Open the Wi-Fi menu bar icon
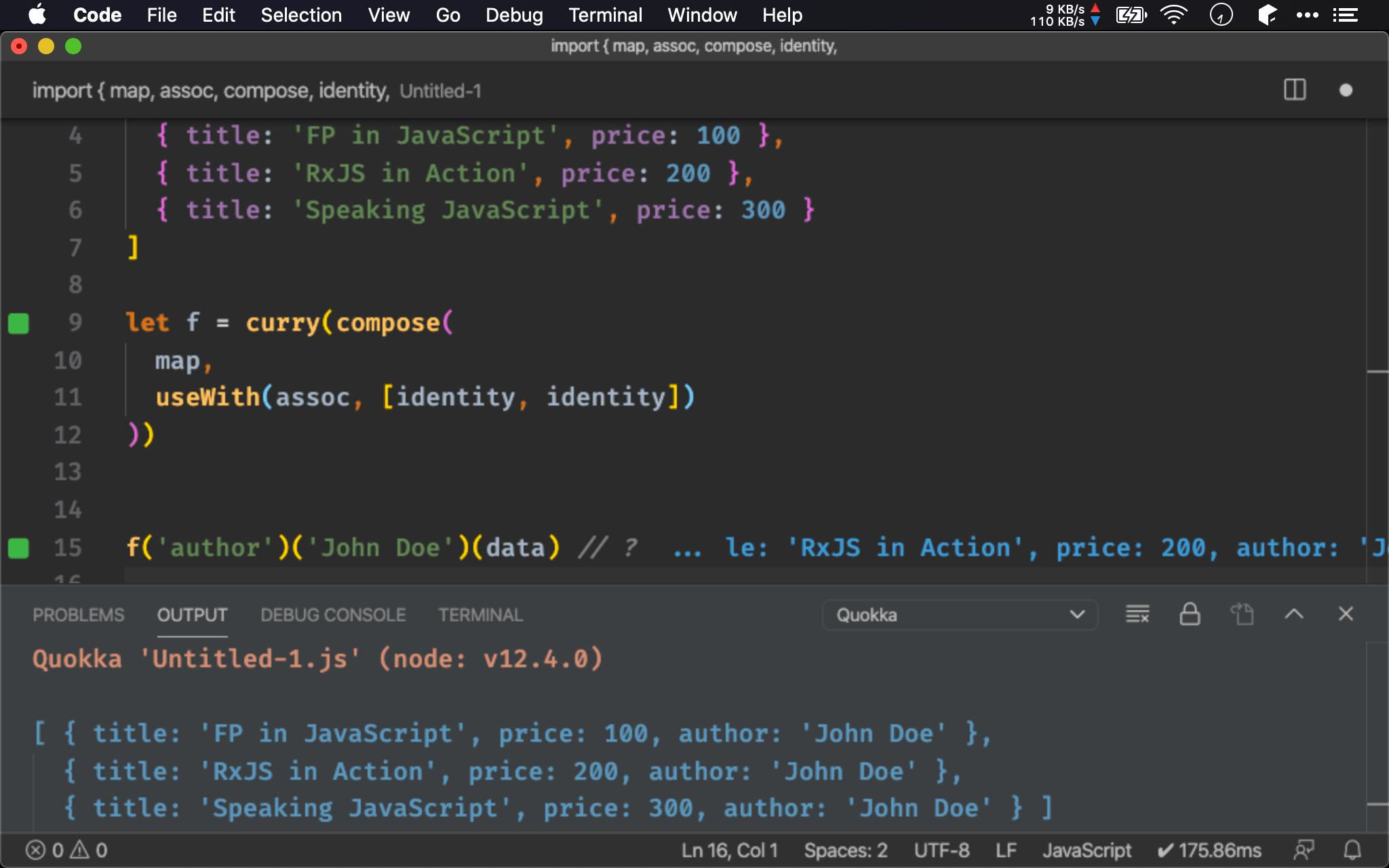Image resolution: width=1389 pixels, height=868 pixels. (1174, 15)
